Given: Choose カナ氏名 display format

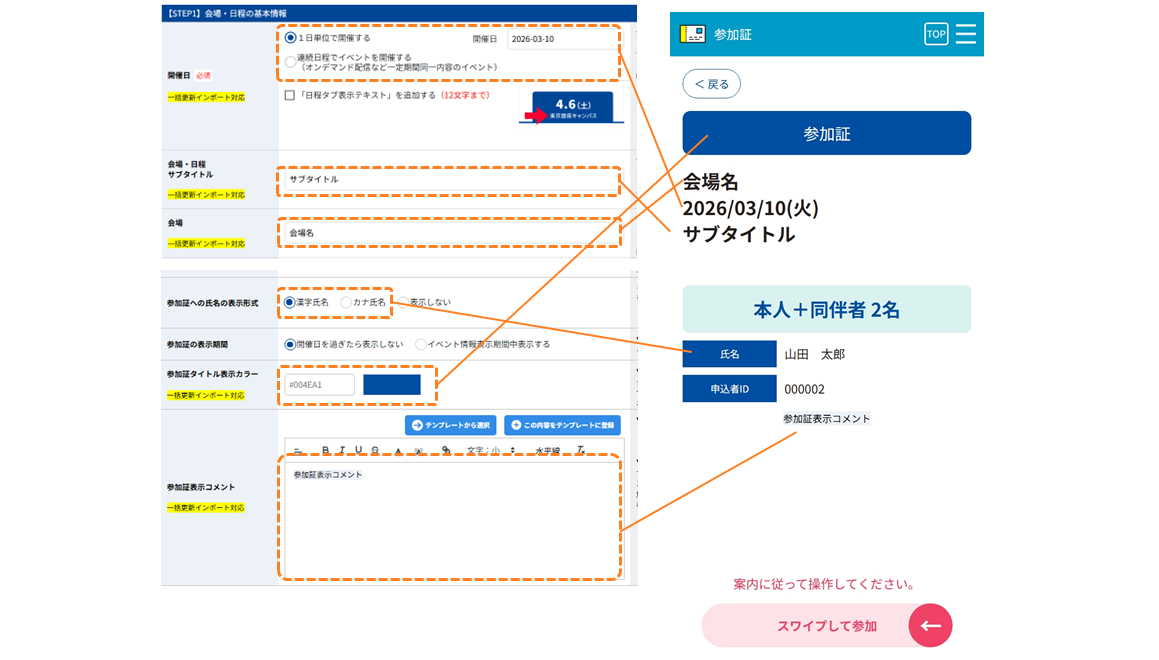Looking at the screenshot, I should [346, 302].
